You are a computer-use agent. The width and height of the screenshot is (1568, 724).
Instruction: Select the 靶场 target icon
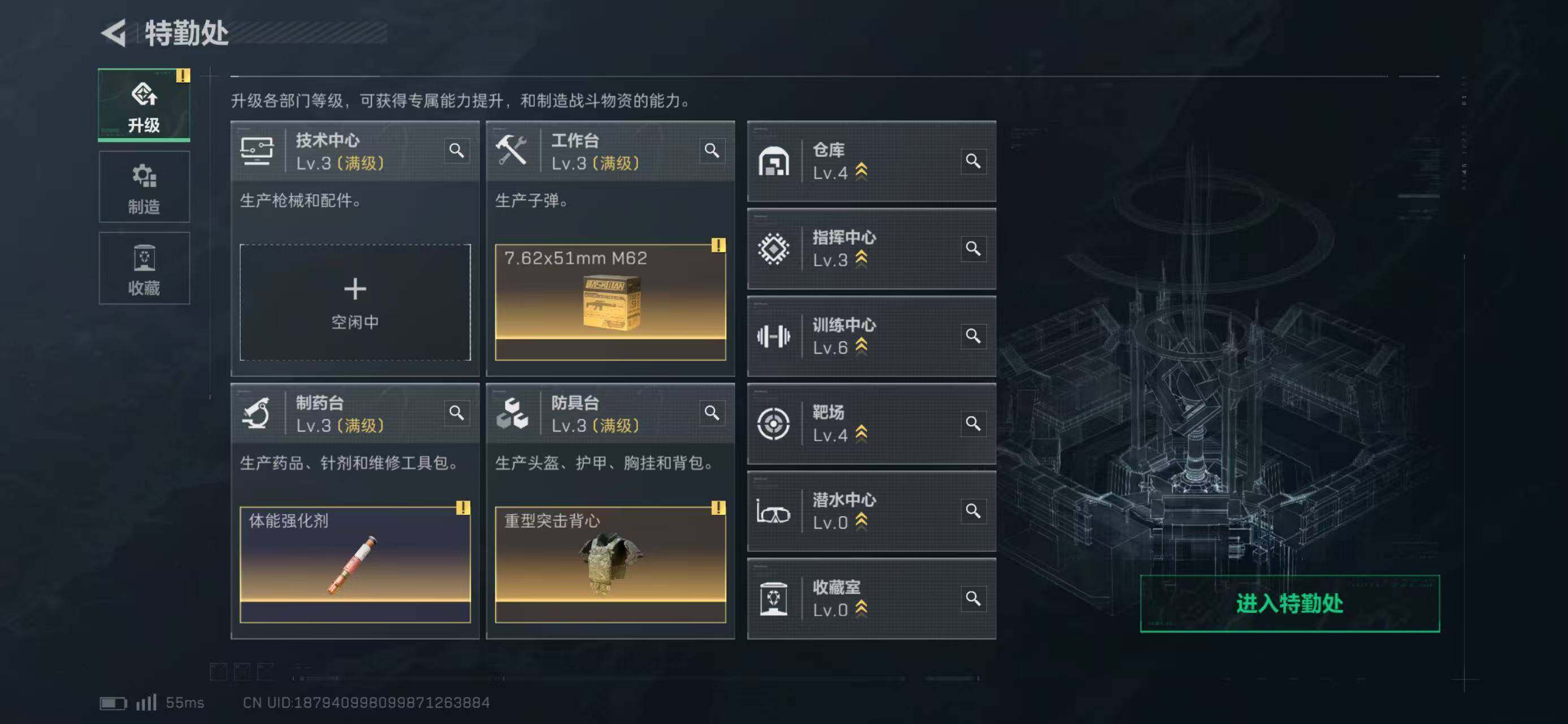pyautogui.click(x=773, y=423)
